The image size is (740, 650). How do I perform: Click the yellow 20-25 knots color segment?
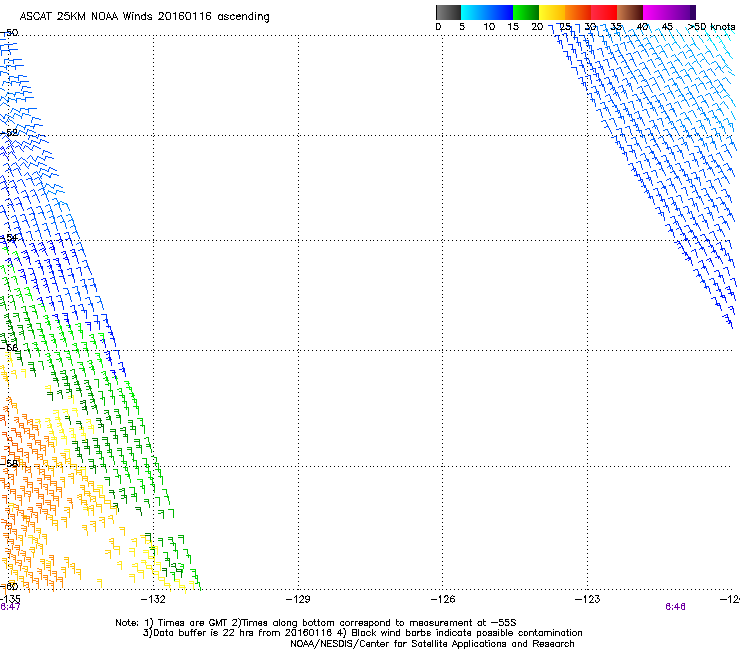click(552, 12)
